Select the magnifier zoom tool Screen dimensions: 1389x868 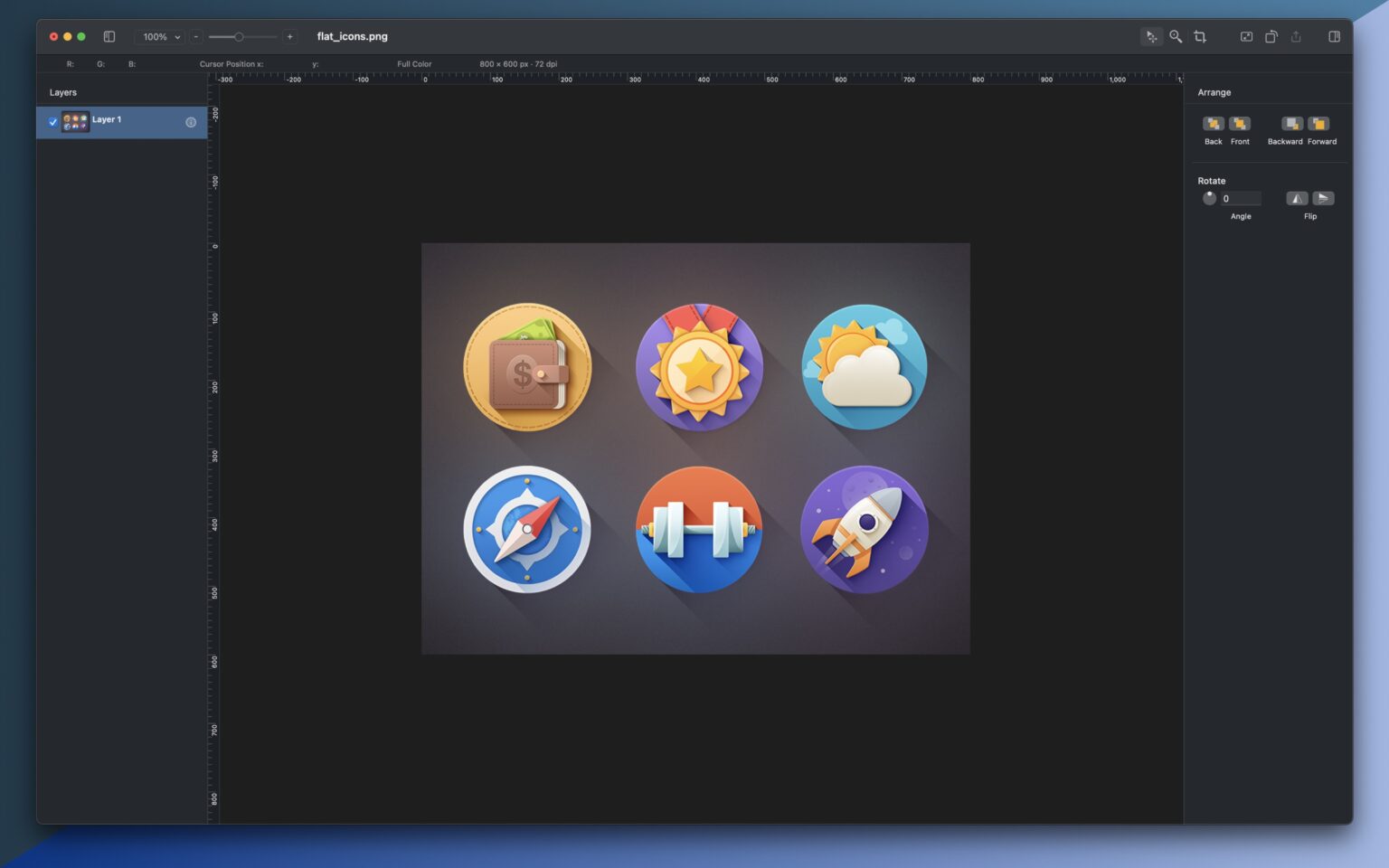pyautogui.click(x=1176, y=37)
